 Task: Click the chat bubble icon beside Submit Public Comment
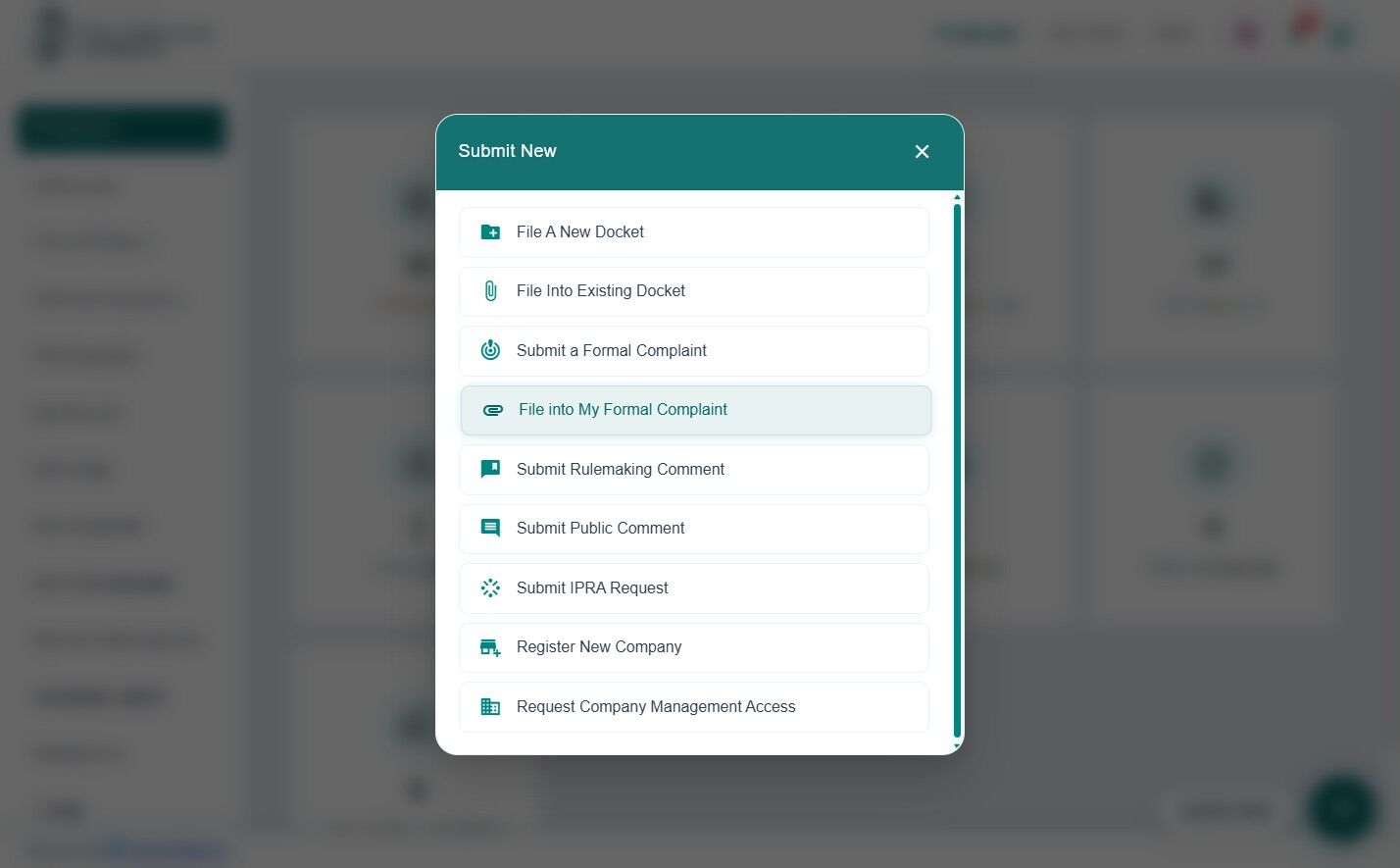tap(490, 528)
